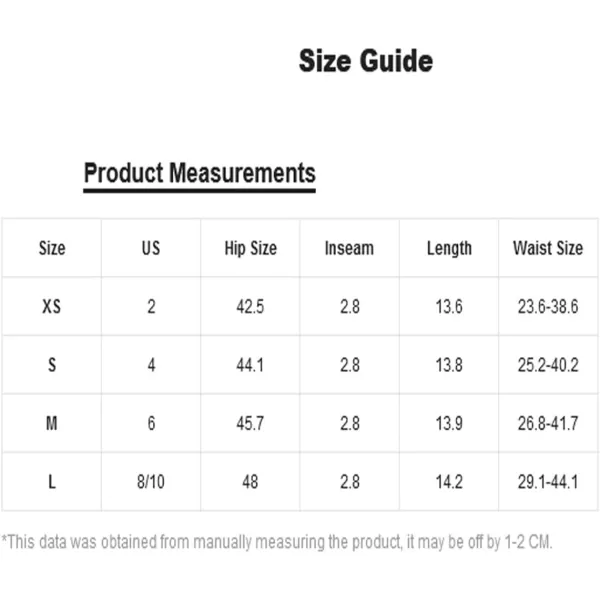Click the S size row label
Viewport: 600px width, 600px height.
click(x=51, y=365)
